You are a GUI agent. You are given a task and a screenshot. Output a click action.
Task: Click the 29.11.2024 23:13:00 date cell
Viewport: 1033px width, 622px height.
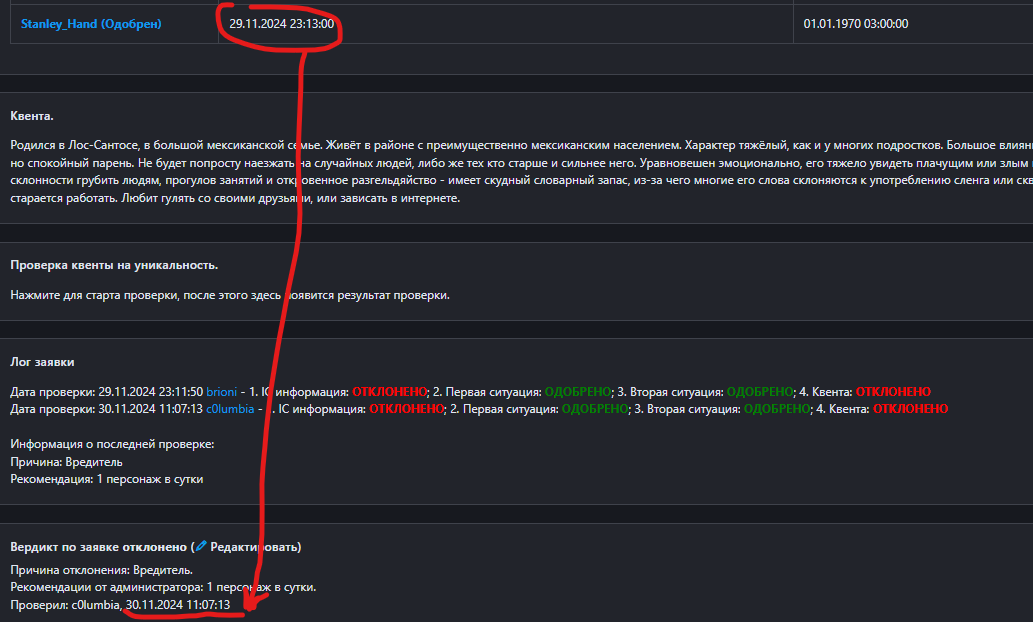click(281, 24)
